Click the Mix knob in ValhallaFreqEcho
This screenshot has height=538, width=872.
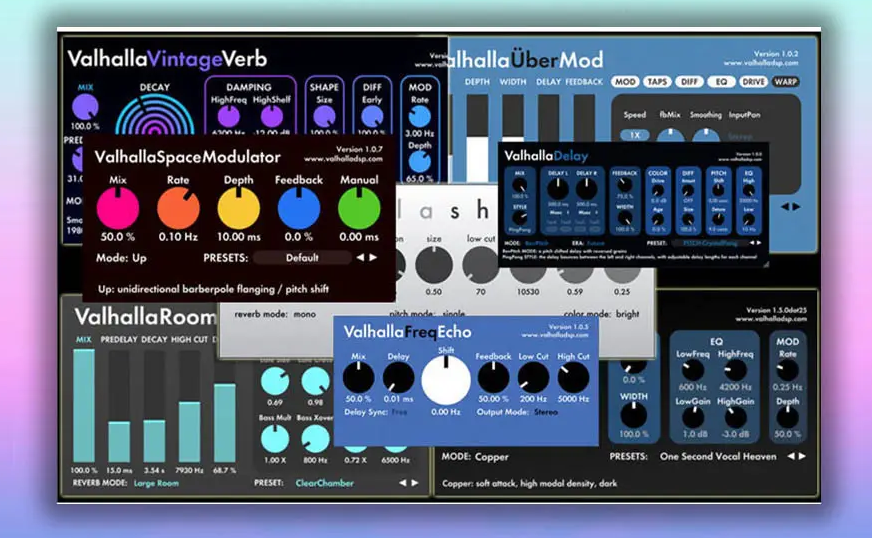[x=358, y=377]
